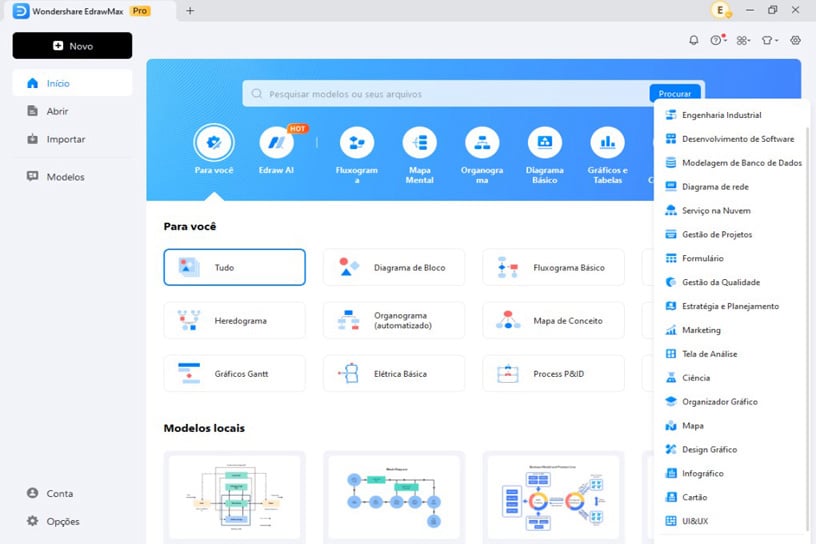The image size is (816, 544).
Task: Choose Elétrica Básica card
Action: click(x=394, y=373)
